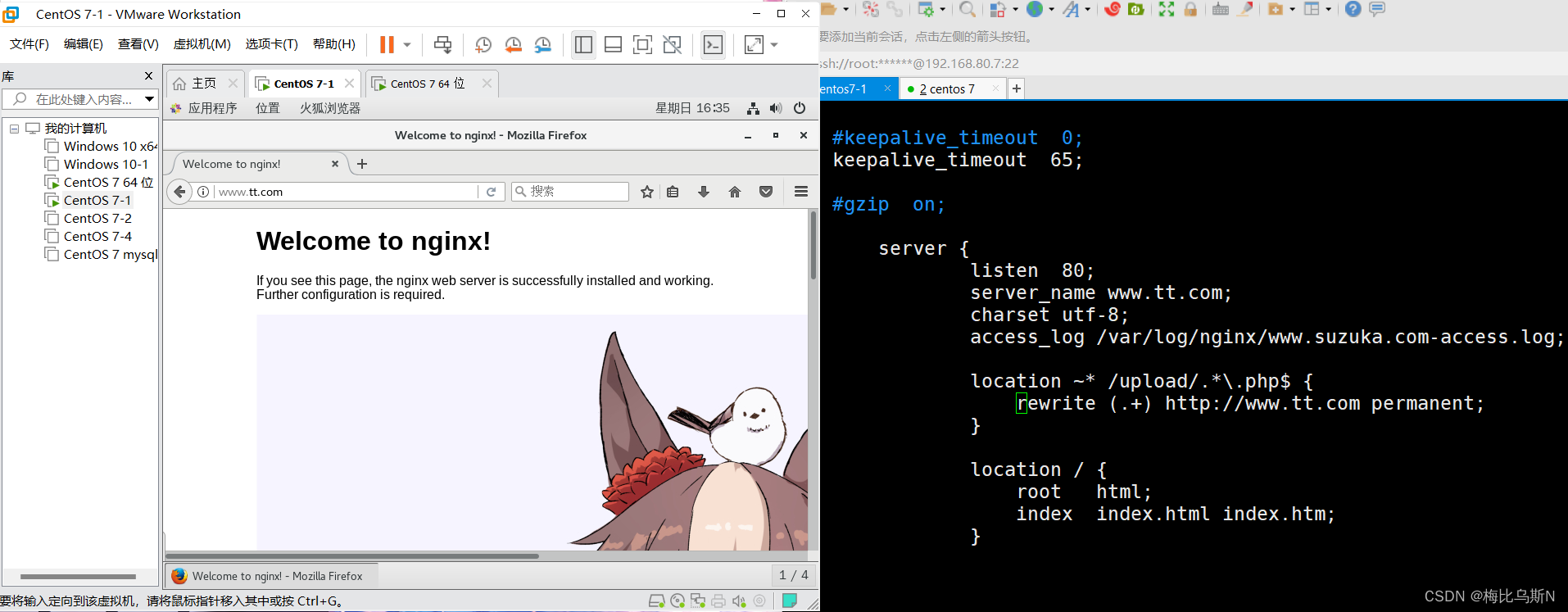
Task: Open the library search dropdown arrow
Action: 149,99
